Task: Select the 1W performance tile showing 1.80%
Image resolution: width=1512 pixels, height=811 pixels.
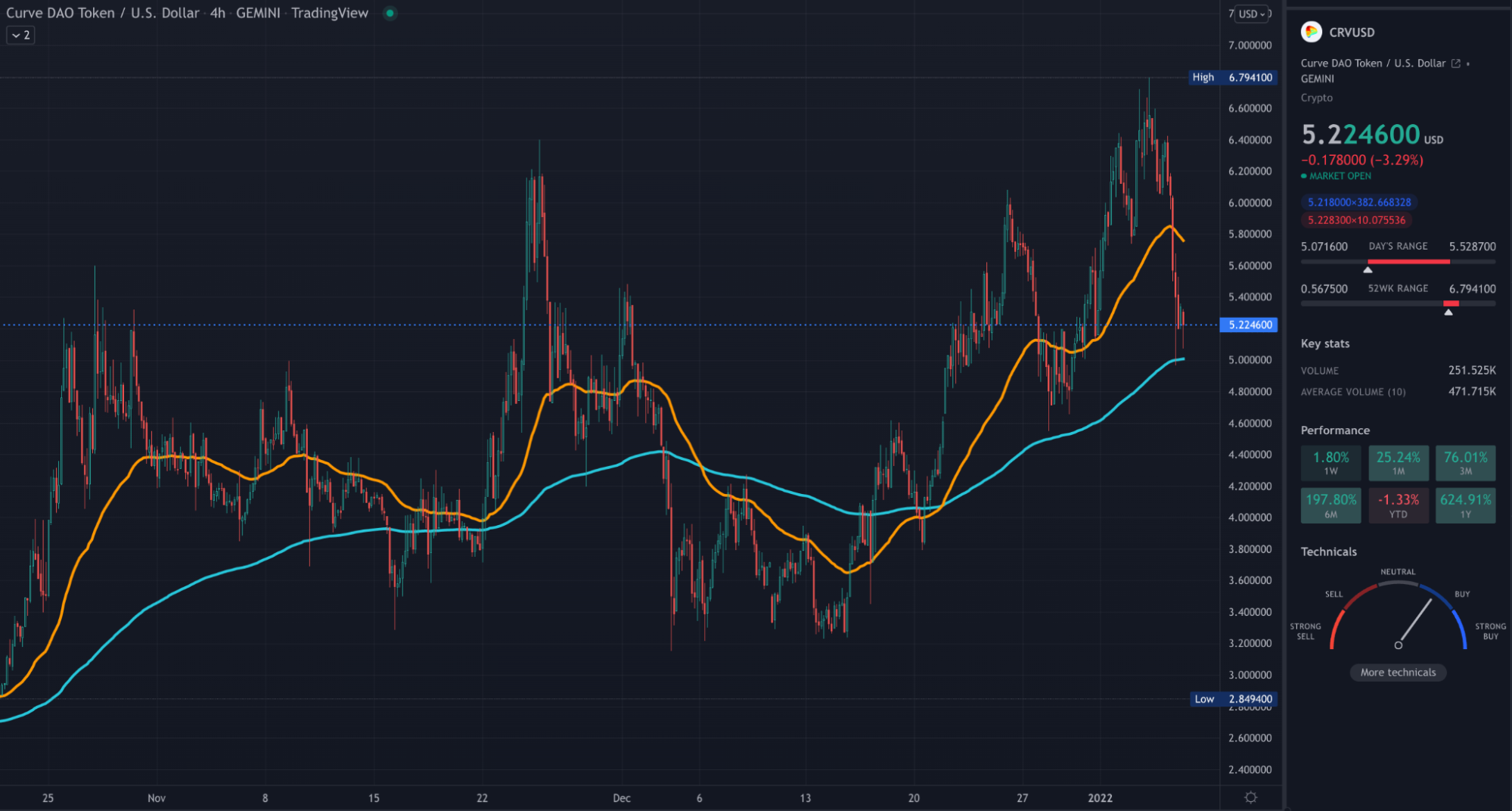Action: [1330, 463]
